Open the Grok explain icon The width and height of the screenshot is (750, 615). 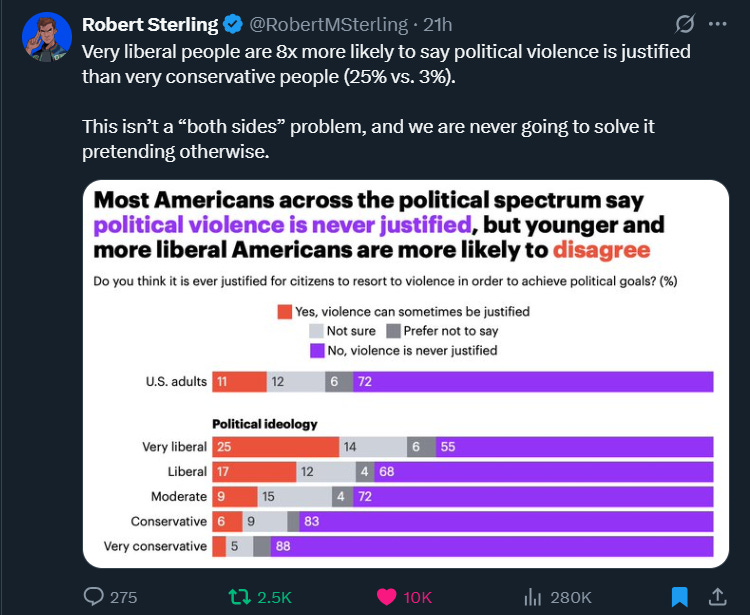click(684, 24)
